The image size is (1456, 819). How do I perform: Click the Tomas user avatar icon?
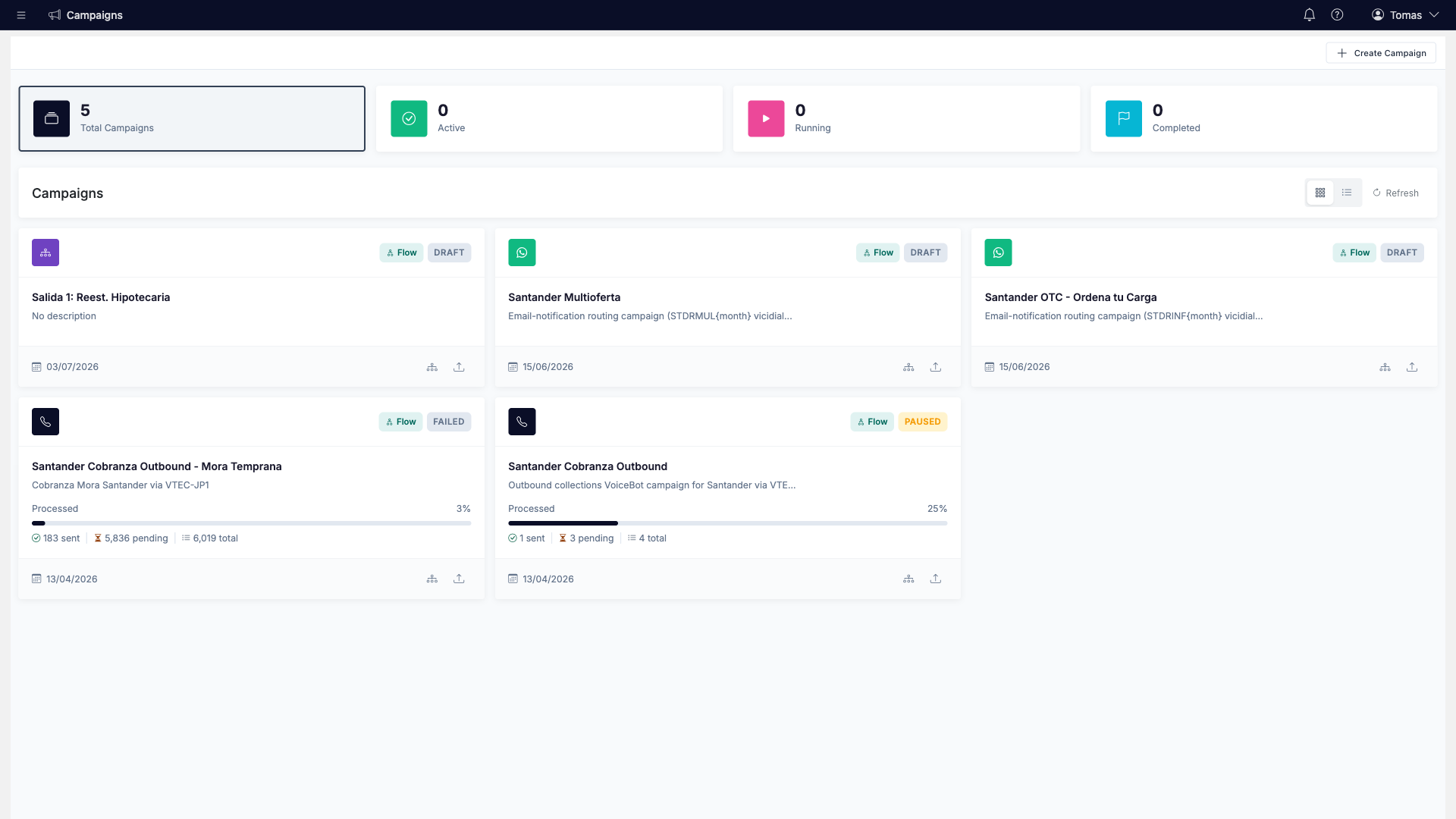(x=1378, y=15)
